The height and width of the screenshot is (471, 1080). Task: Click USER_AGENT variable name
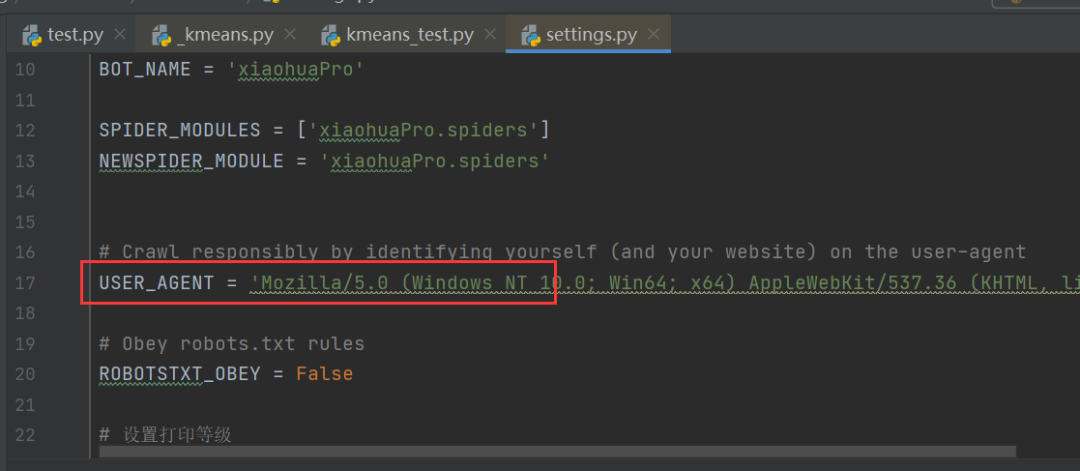click(x=156, y=282)
